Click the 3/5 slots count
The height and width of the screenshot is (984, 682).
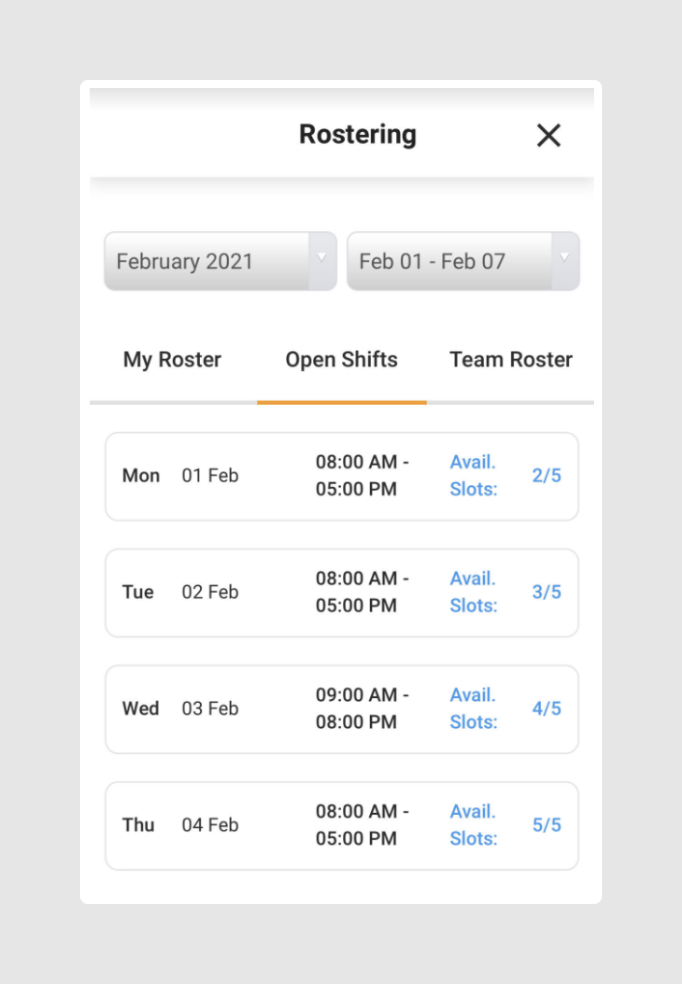[x=546, y=592]
